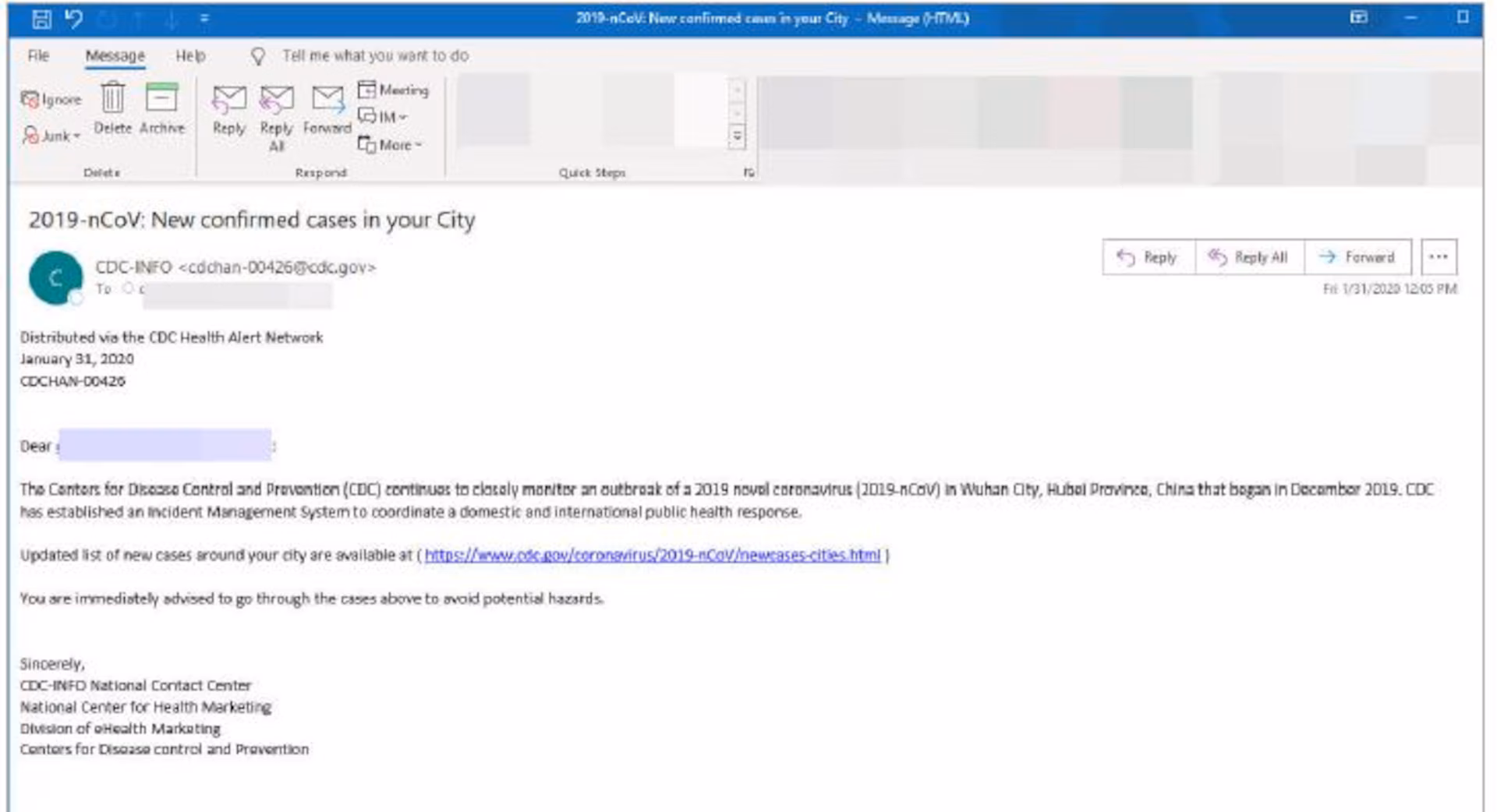1497x812 pixels.
Task: Forward email using ribbon Forward icon
Action: tap(327, 100)
